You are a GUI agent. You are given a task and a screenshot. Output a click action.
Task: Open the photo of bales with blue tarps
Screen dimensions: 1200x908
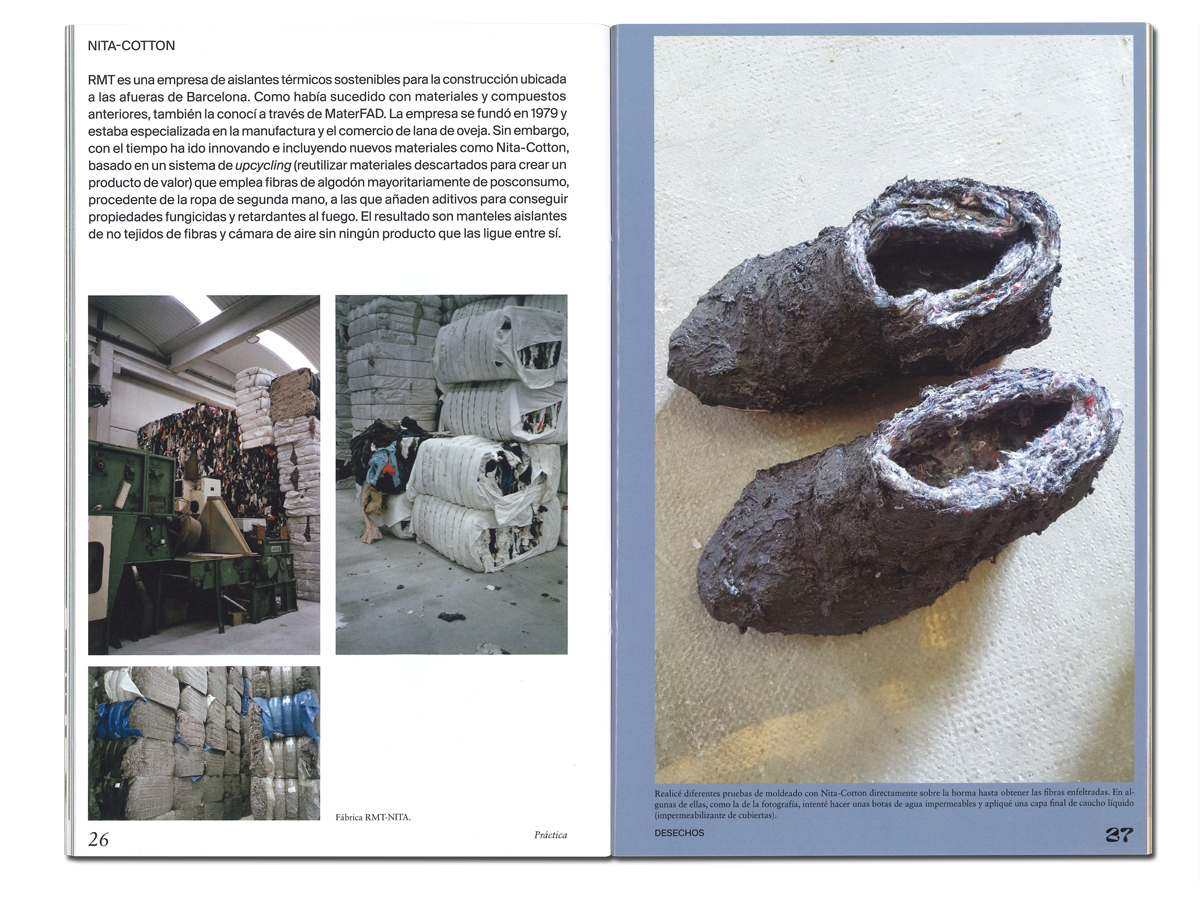coord(204,743)
